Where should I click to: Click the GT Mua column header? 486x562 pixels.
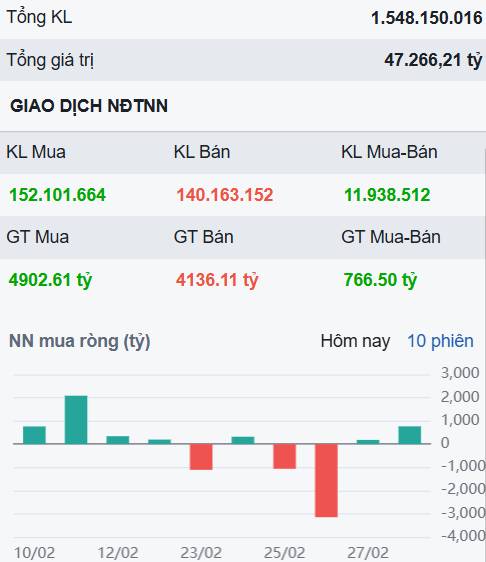38,237
